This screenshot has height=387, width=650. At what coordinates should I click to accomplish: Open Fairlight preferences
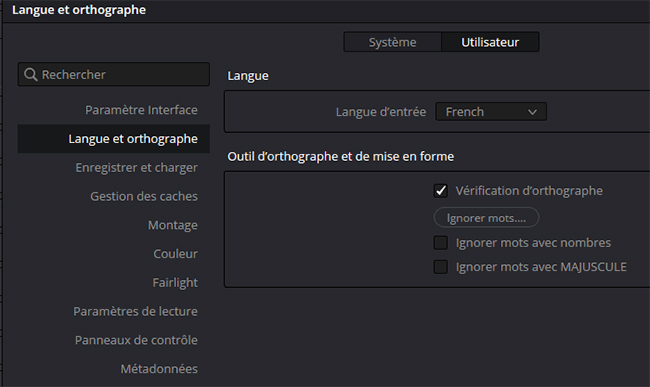[175, 283]
